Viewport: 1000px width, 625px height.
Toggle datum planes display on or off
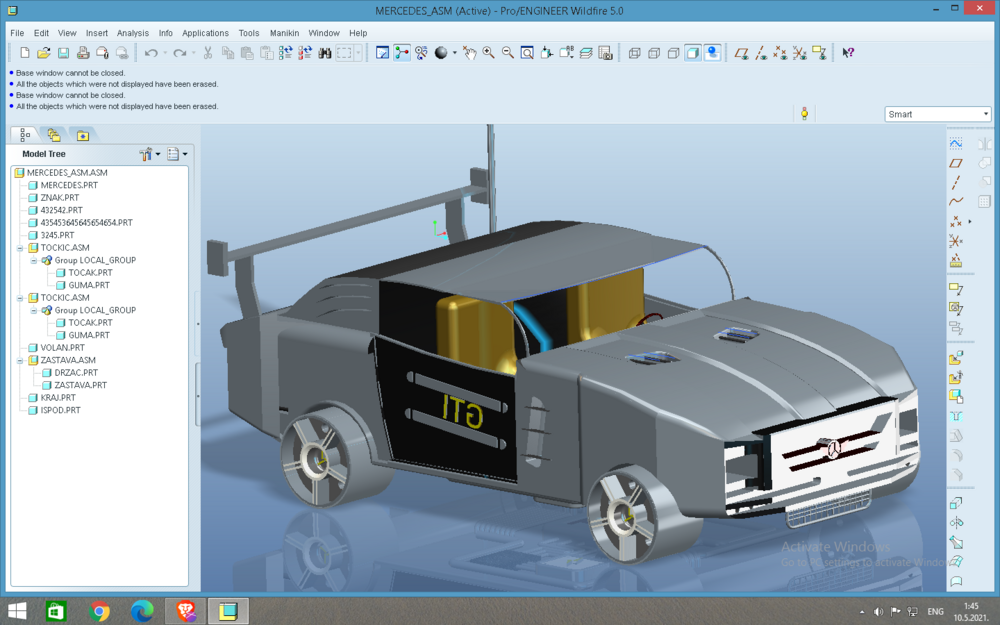click(x=741, y=53)
